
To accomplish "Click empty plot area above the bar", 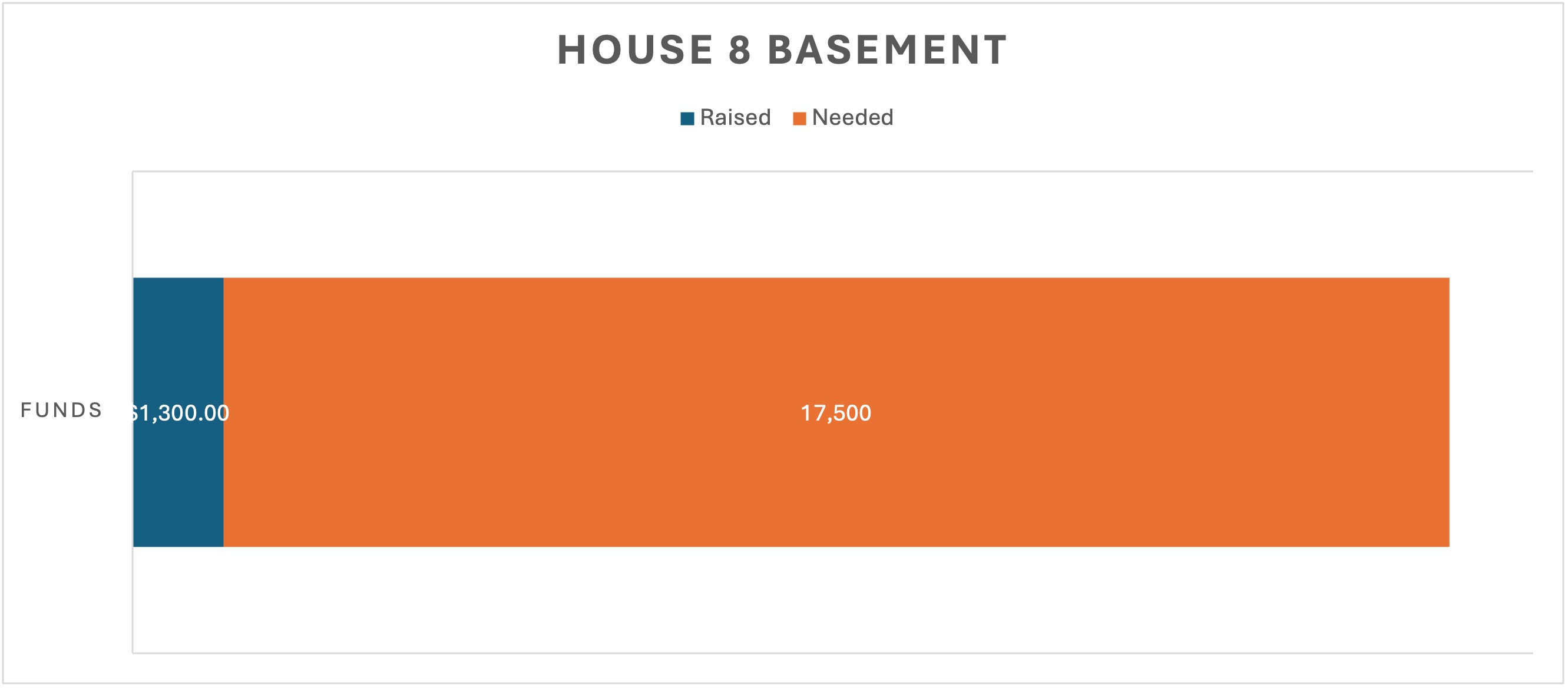I will pyautogui.click(x=791, y=225).
